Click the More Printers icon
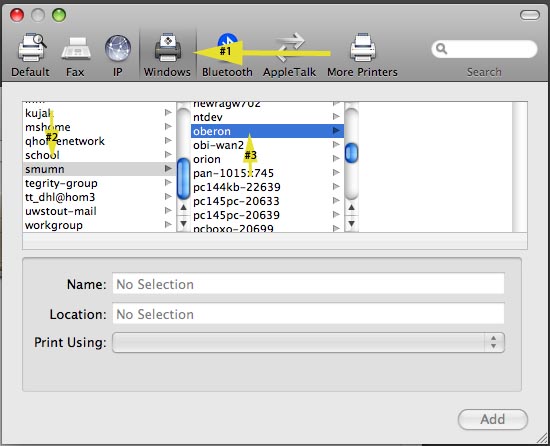 click(x=363, y=48)
